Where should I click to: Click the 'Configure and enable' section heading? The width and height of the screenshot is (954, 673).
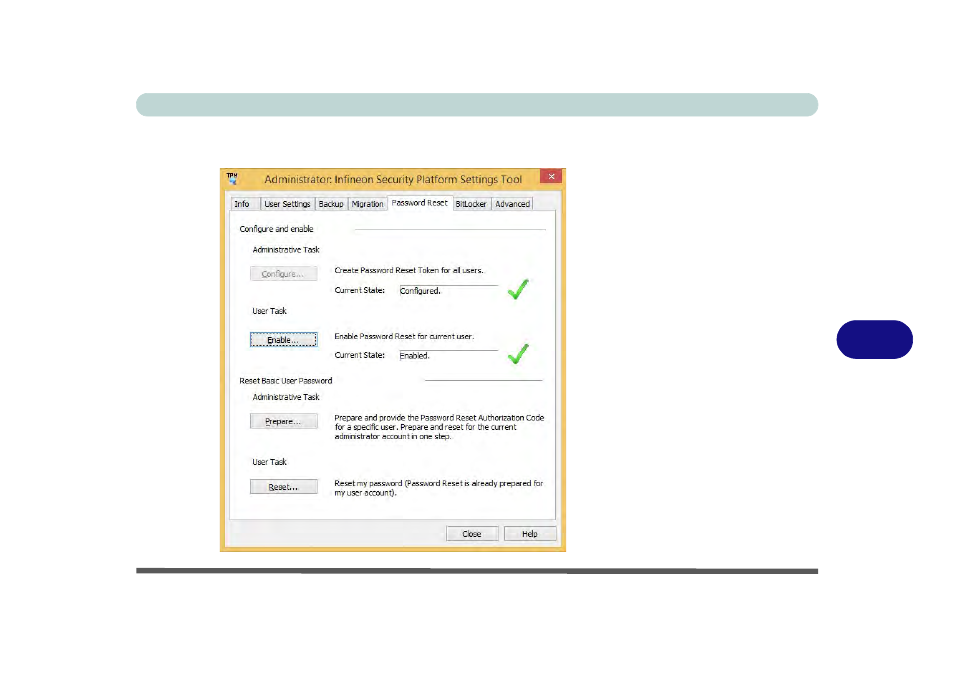pyautogui.click(x=276, y=229)
